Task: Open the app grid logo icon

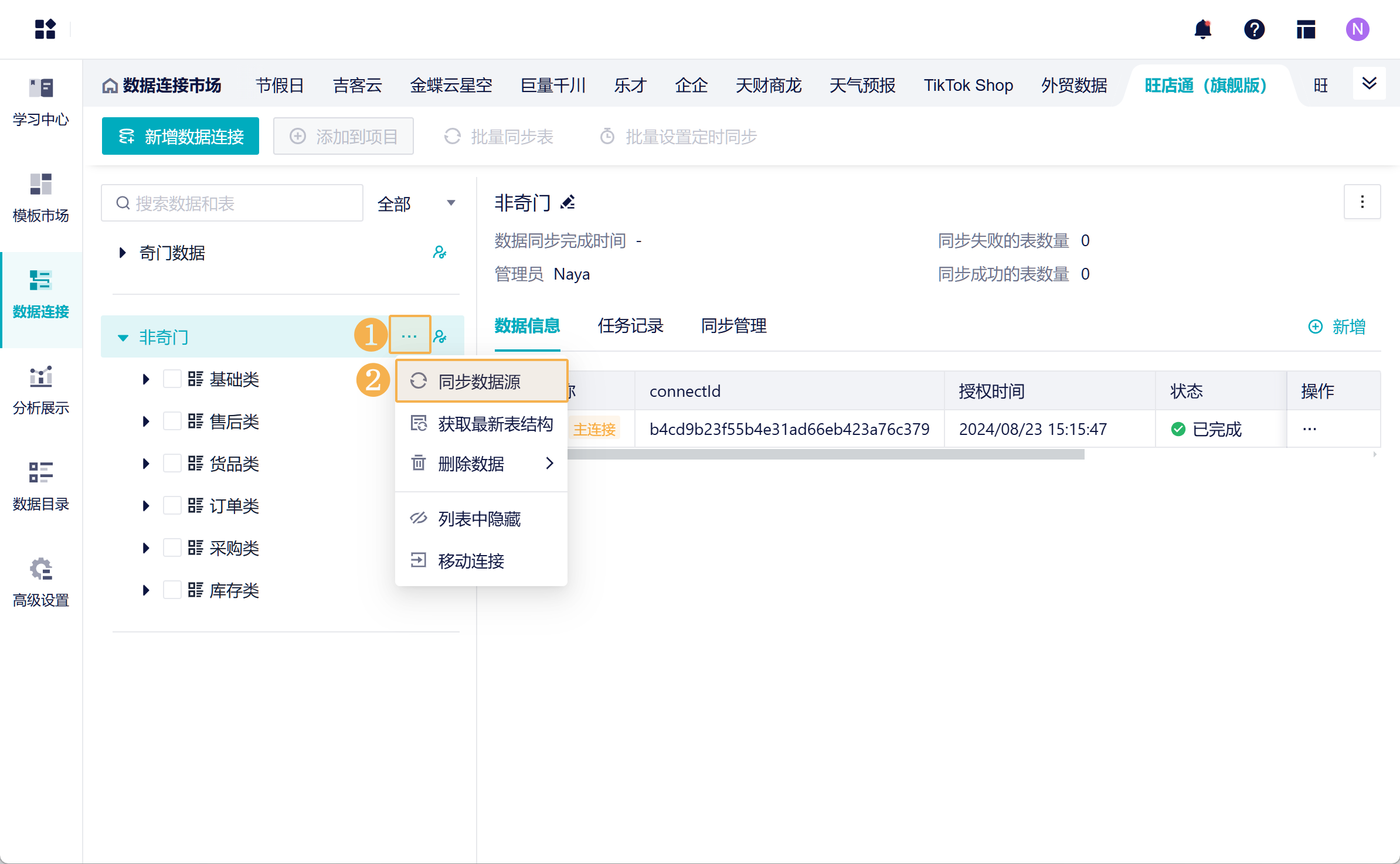Action: tap(45, 29)
